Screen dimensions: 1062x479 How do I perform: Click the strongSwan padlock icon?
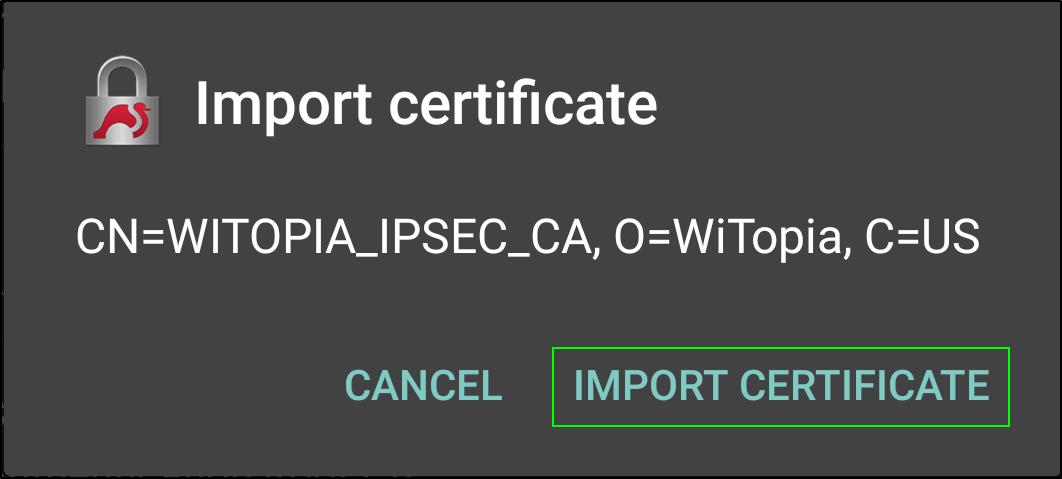(x=122, y=102)
